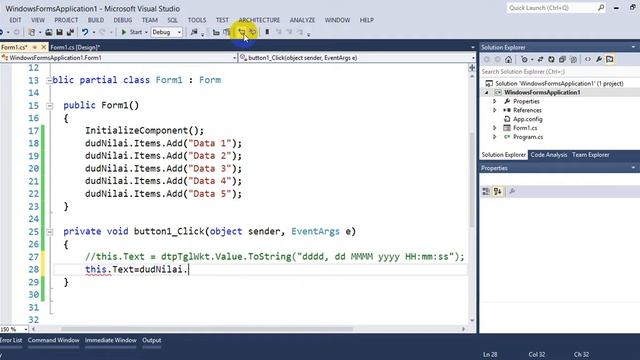Click Sync with Active Document icon

(540, 60)
